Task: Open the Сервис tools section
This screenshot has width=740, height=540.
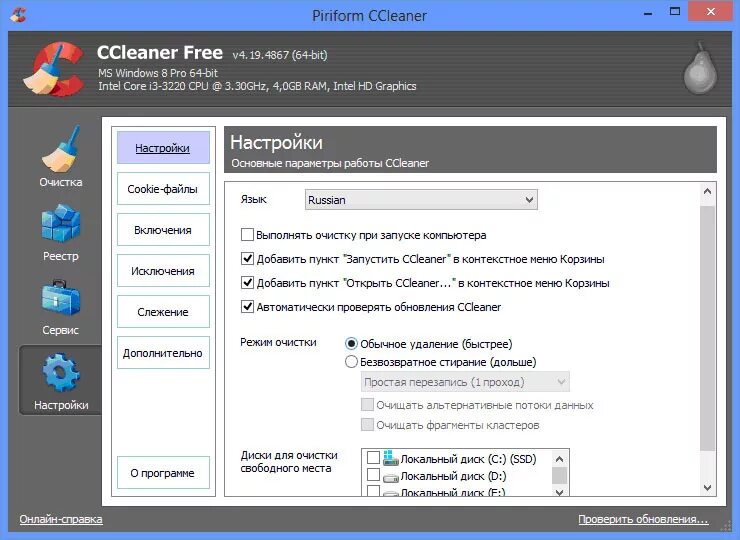Action: [x=60, y=307]
